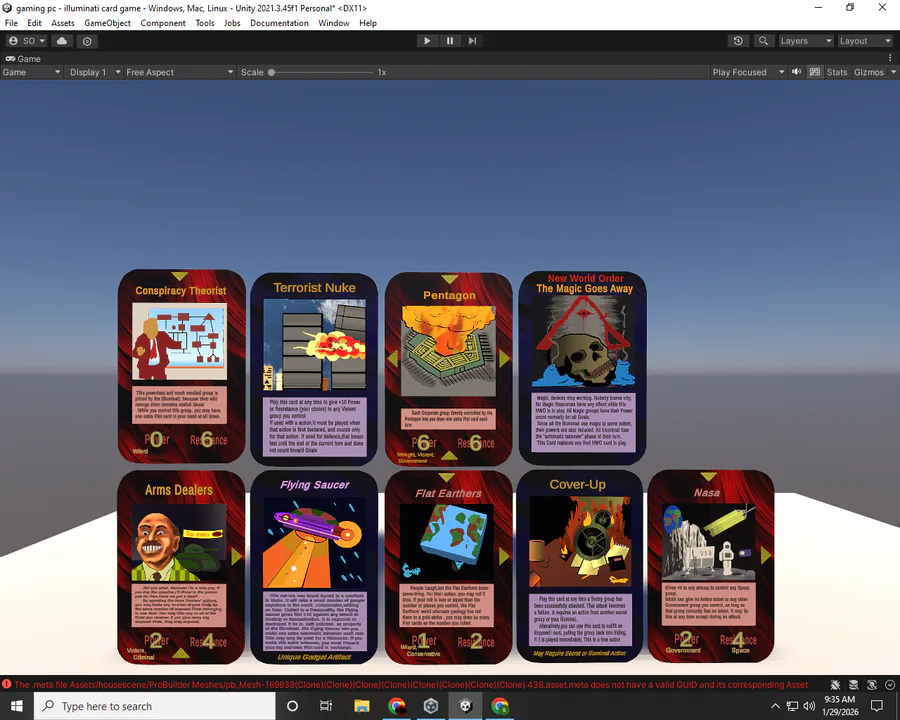Open Undo History icon
Image resolution: width=900 pixels, height=720 pixels.
point(738,41)
